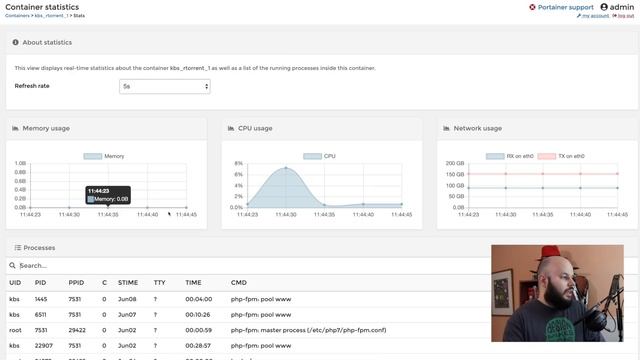The height and width of the screenshot is (360, 640).
Task: Sort processes by PPID column
Action: [x=76, y=282]
